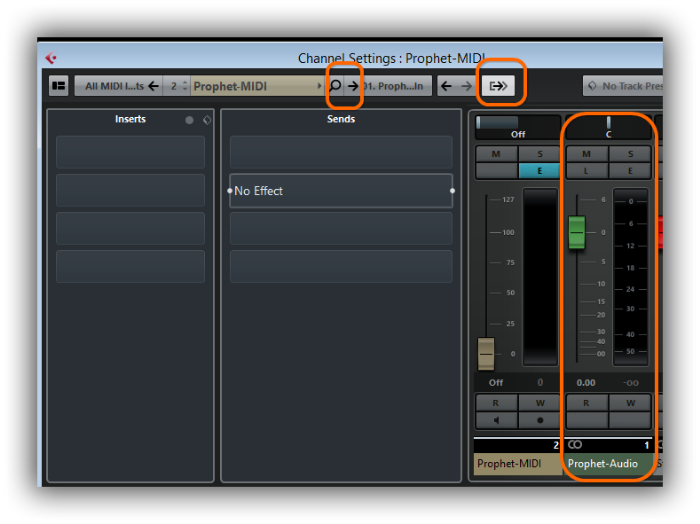
Task: Select the Inserts section header
Action: coord(130,119)
